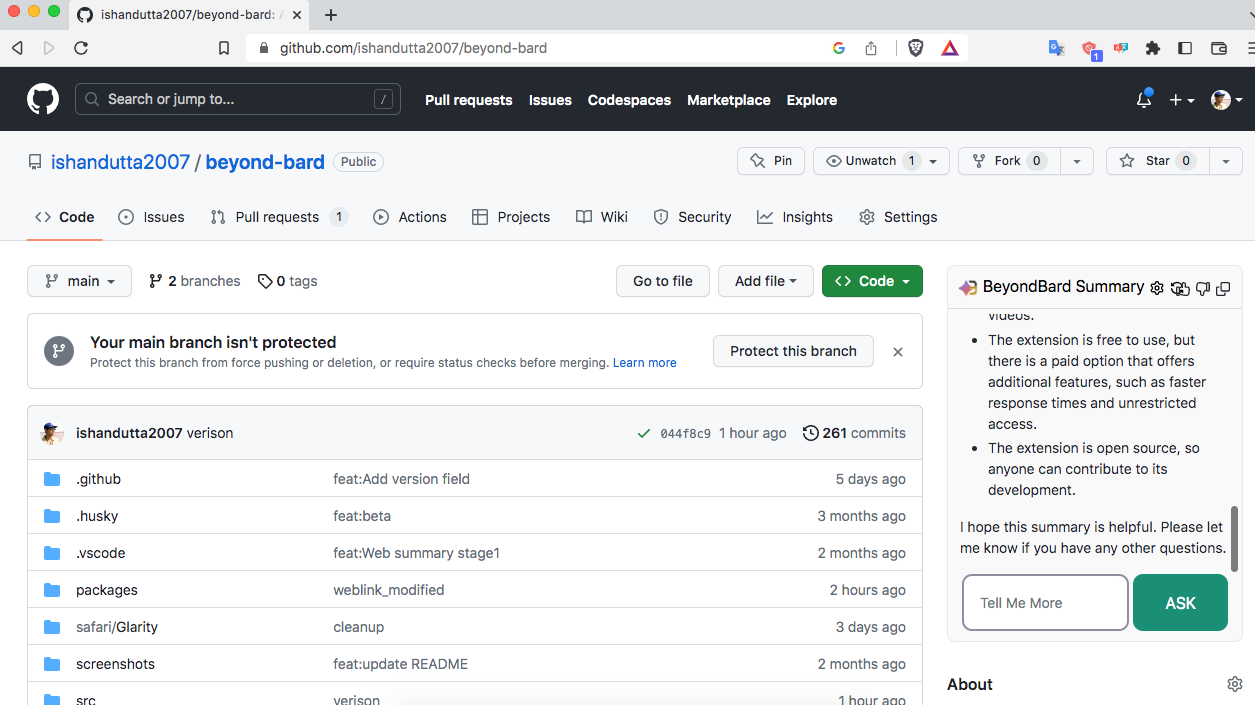Open the Add file dropdown

tap(765, 281)
